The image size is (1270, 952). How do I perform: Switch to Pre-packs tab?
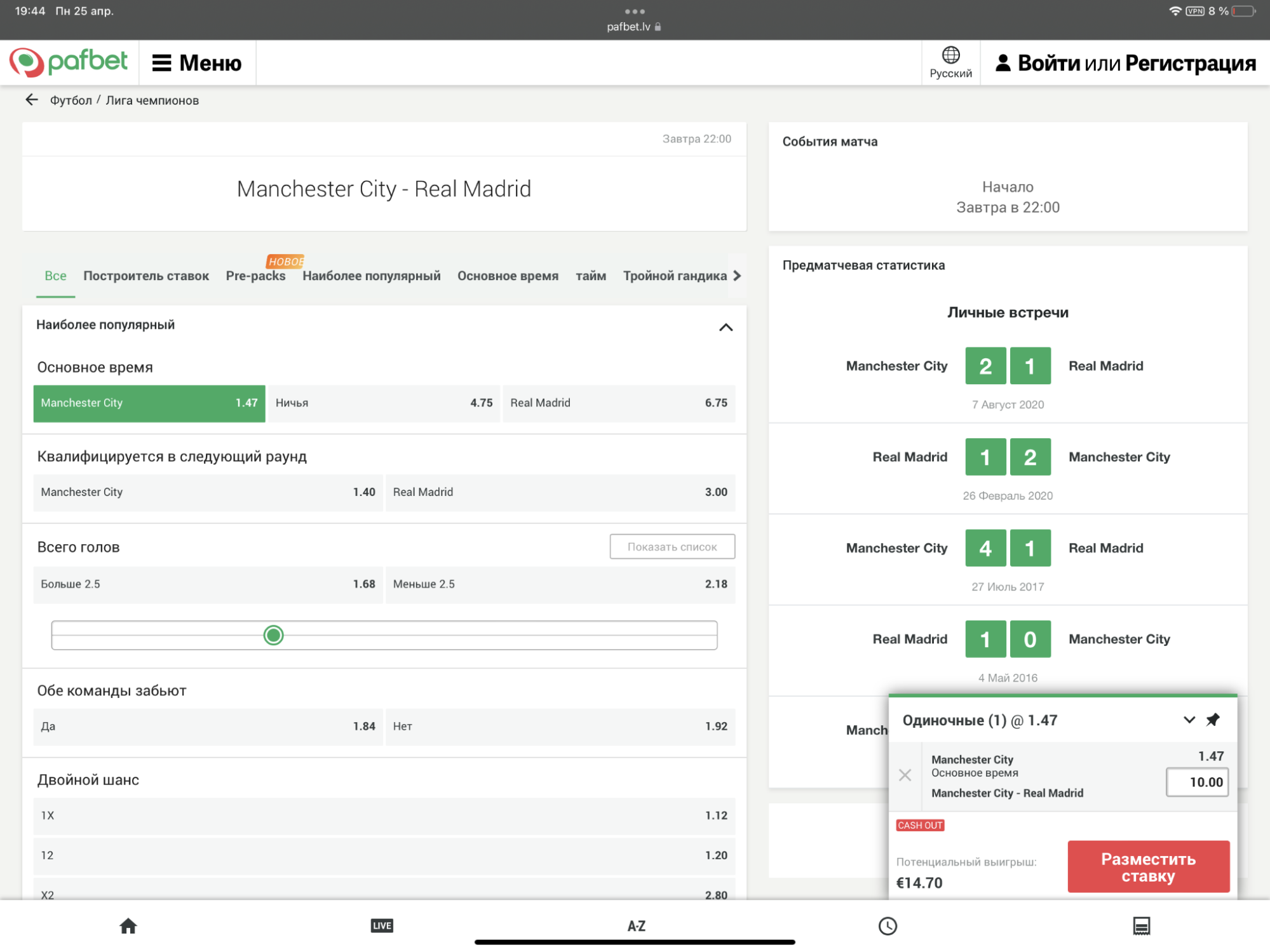click(256, 276)
